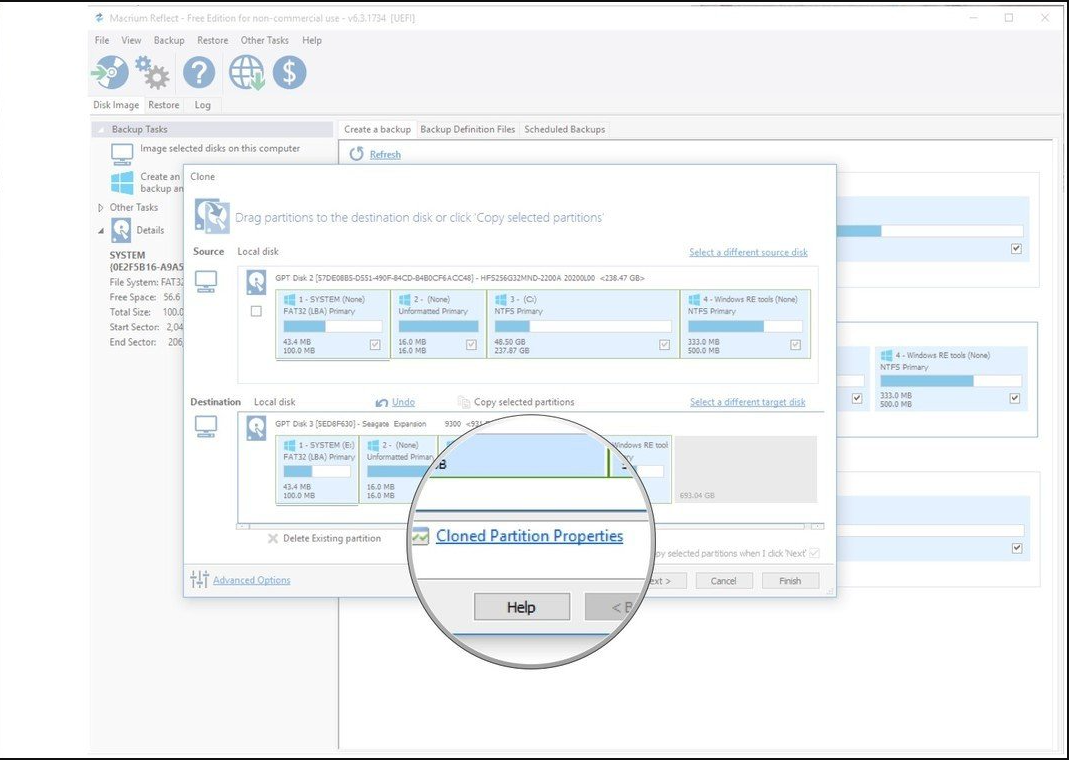Click the Clone dialog's two-disk header icon
The height and width of the screenshot is (760, 1069).
pyautogui.click(x=212, y=216)
